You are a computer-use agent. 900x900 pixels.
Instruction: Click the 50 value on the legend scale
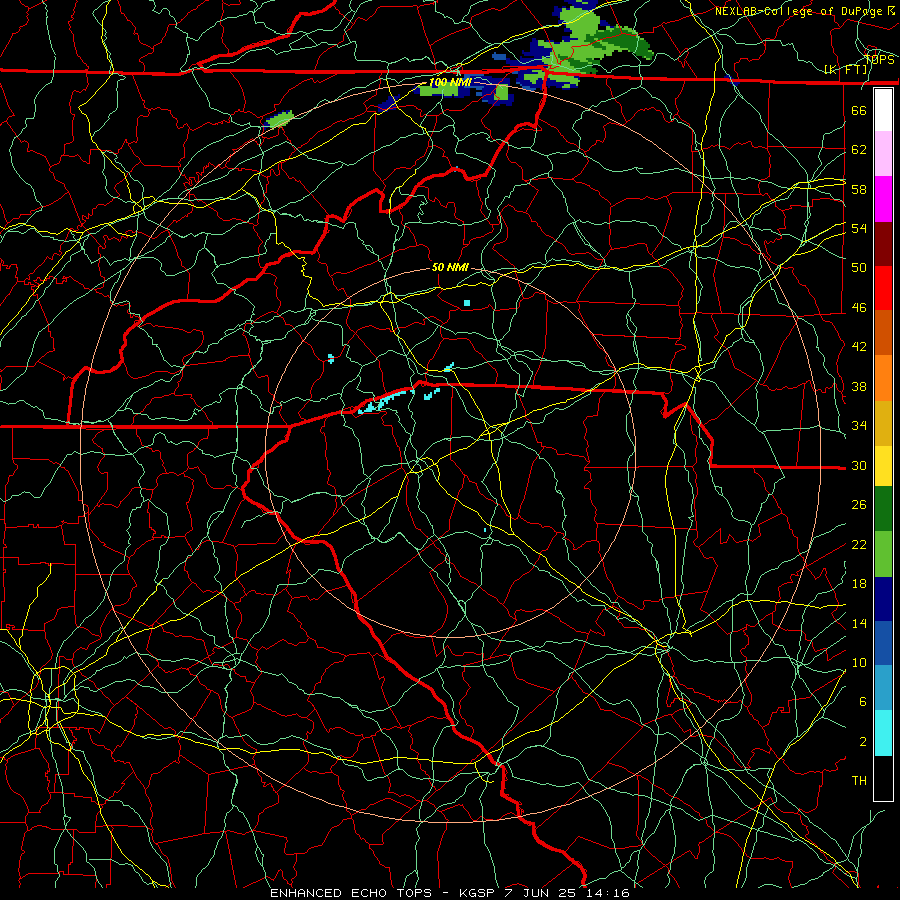point(859,267)
